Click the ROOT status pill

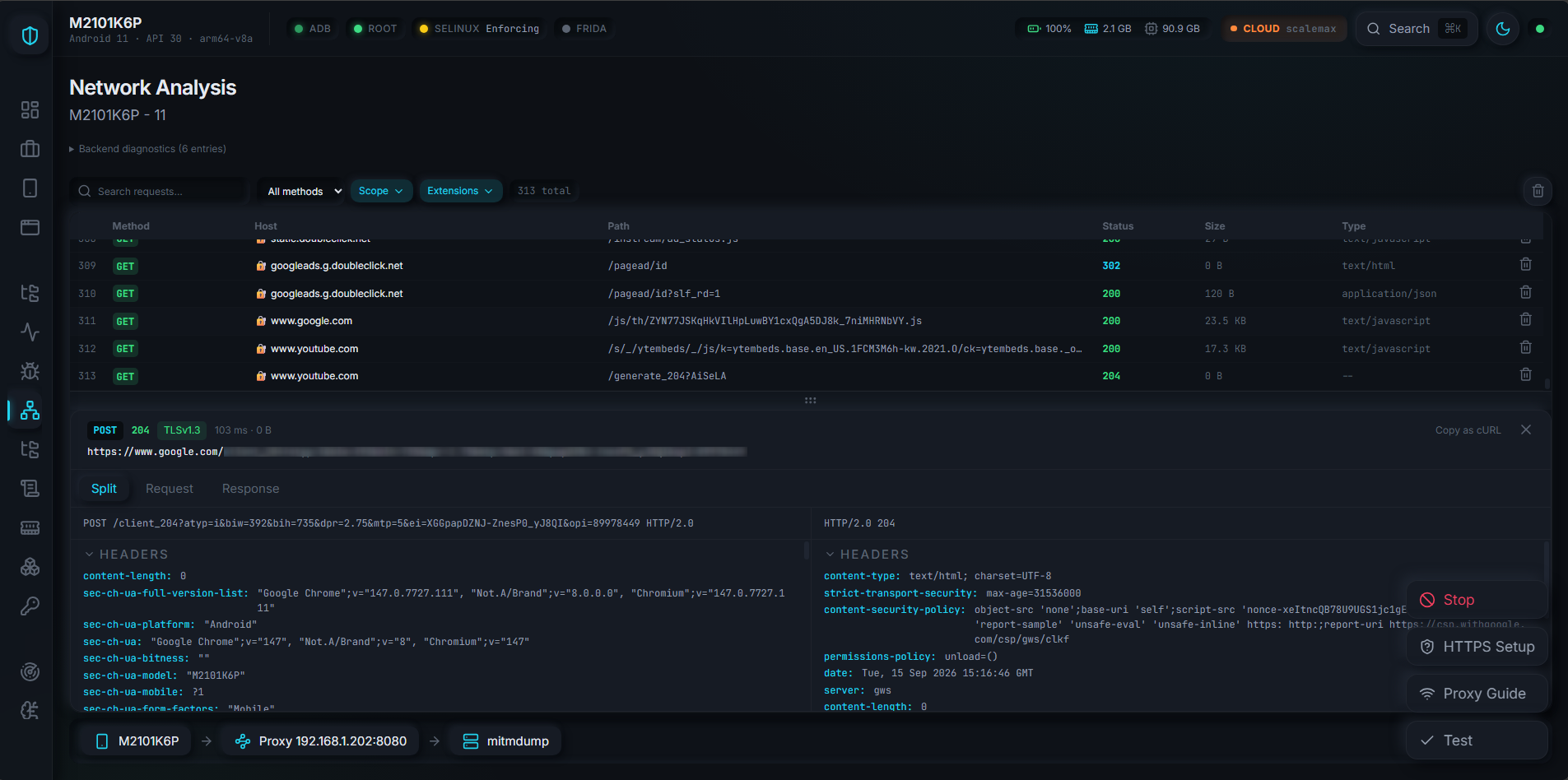[x=375, y=29]
